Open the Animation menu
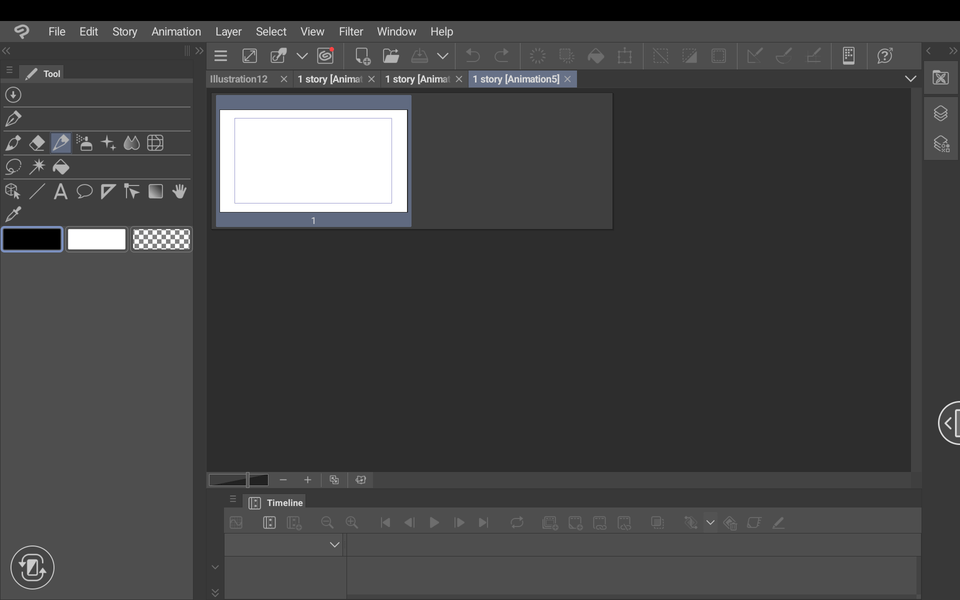Viewport: 960px width, 600px height. coord(176,31)
